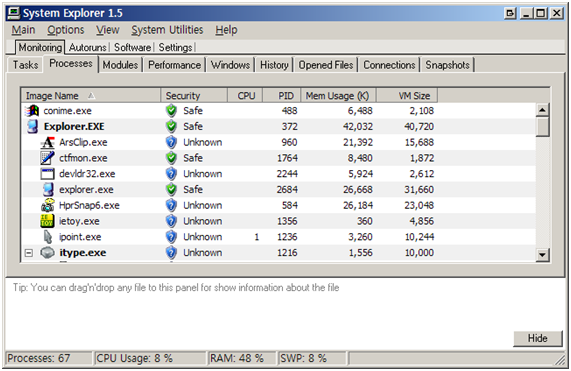Click the Explorer.EXE computer icon

tap(32, 126)
